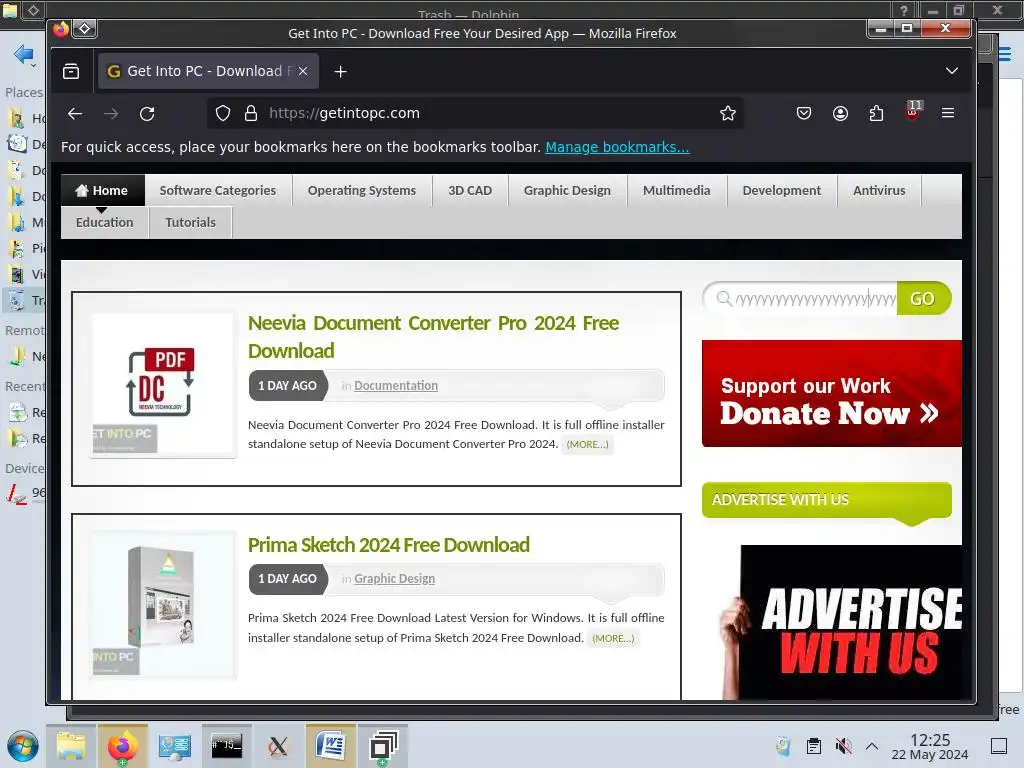
Task: Open uBlock Origin extension icon
Action: tap(913, 112)
